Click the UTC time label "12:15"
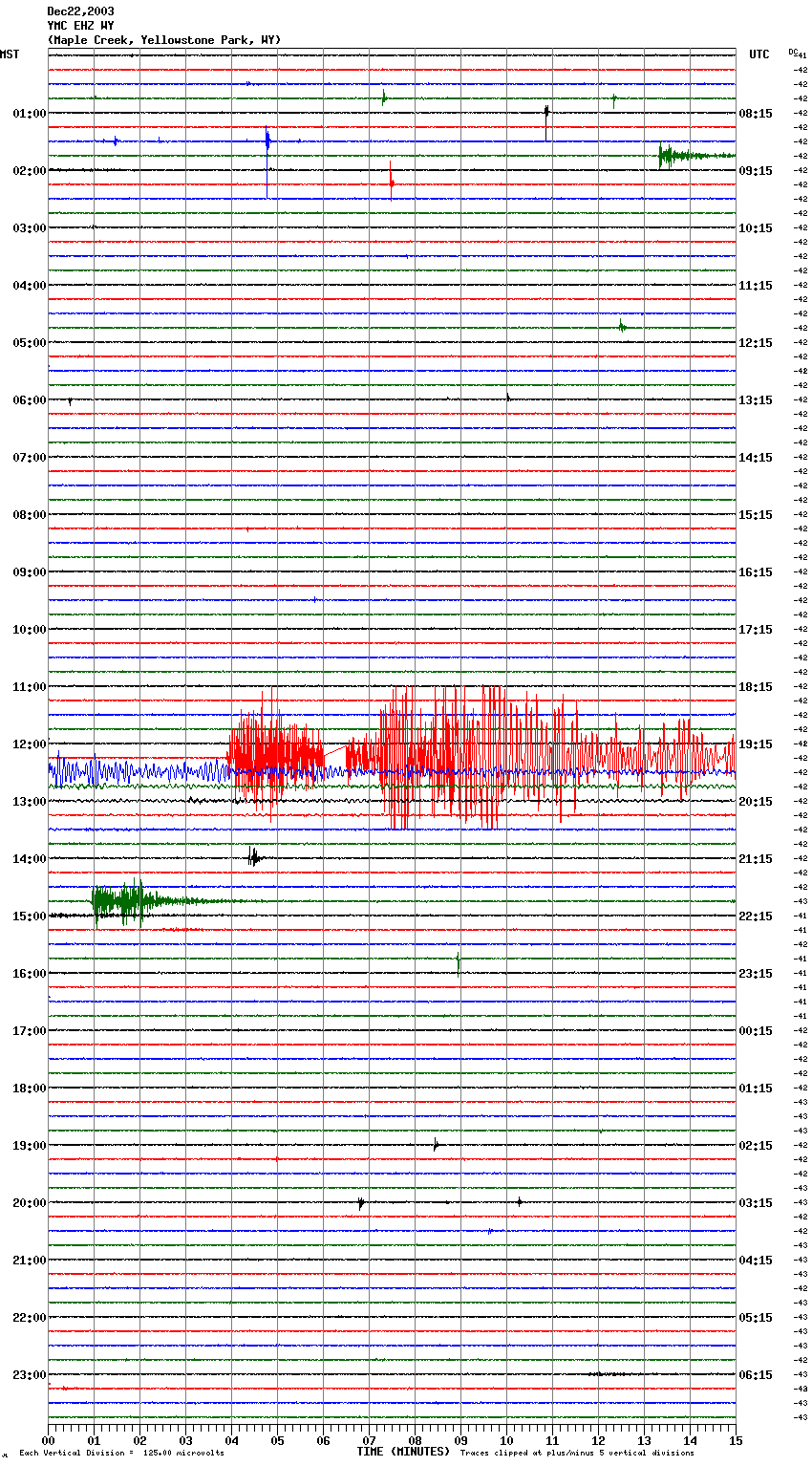This screenshot has height=1466, width=812. click(x=756, y=343)
